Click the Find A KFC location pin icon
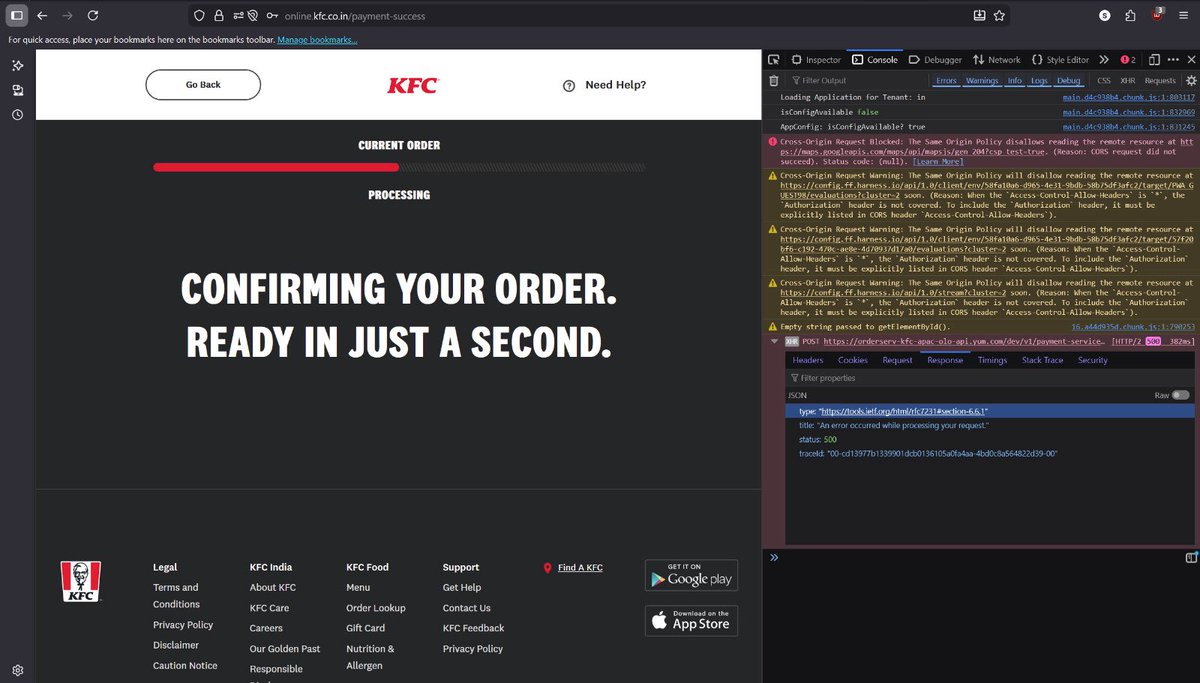Screen dimensions: 1200x683 549,566
